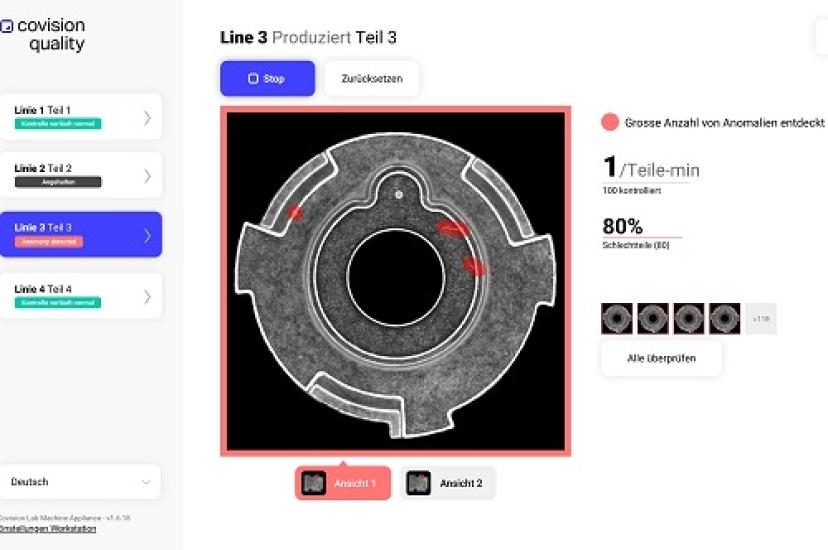Click the red anomaly status indicator dot
This screenshot has width=828, height=550.
click(x=610, y=122)
